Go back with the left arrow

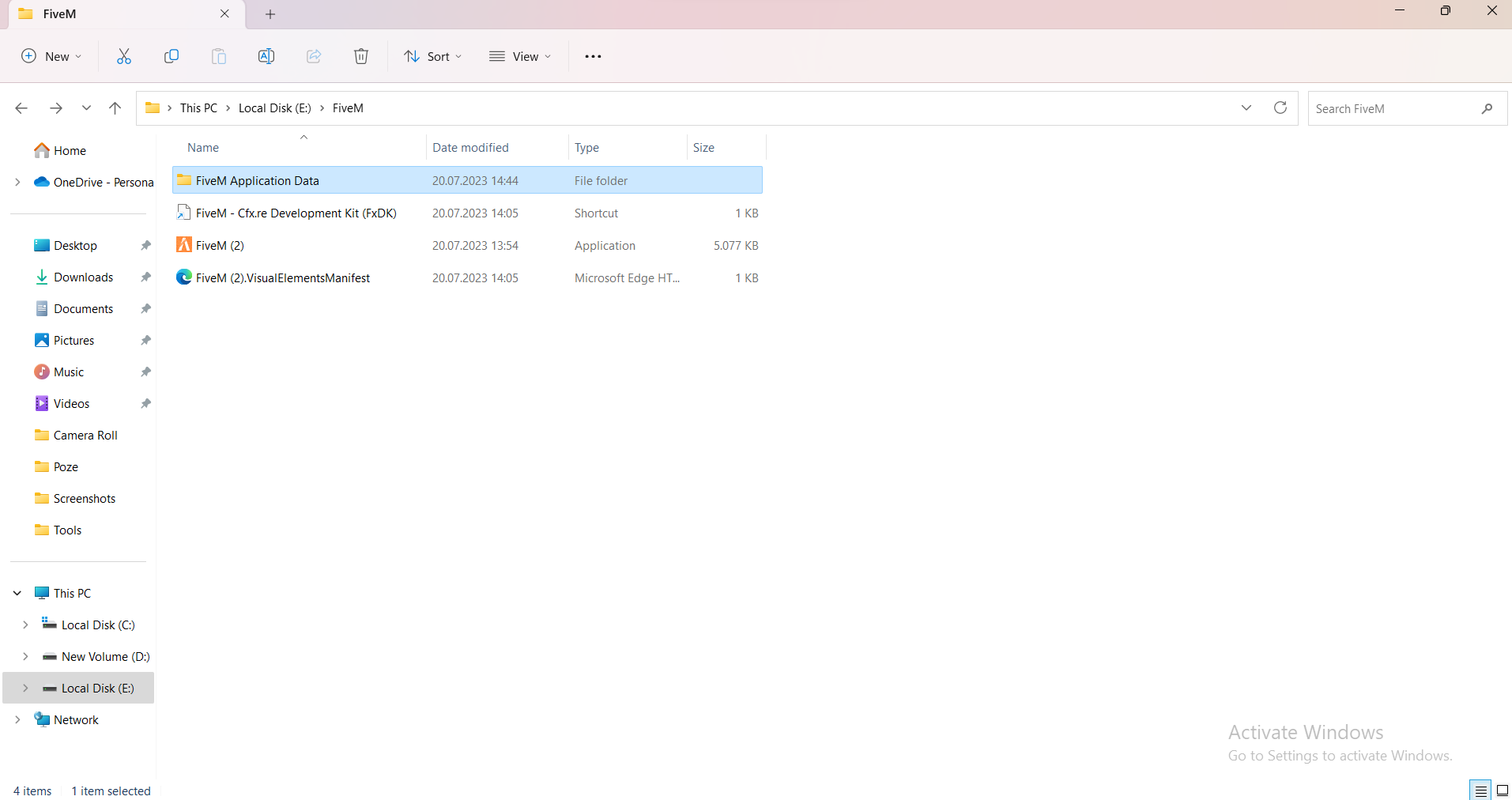coord(21,108)
